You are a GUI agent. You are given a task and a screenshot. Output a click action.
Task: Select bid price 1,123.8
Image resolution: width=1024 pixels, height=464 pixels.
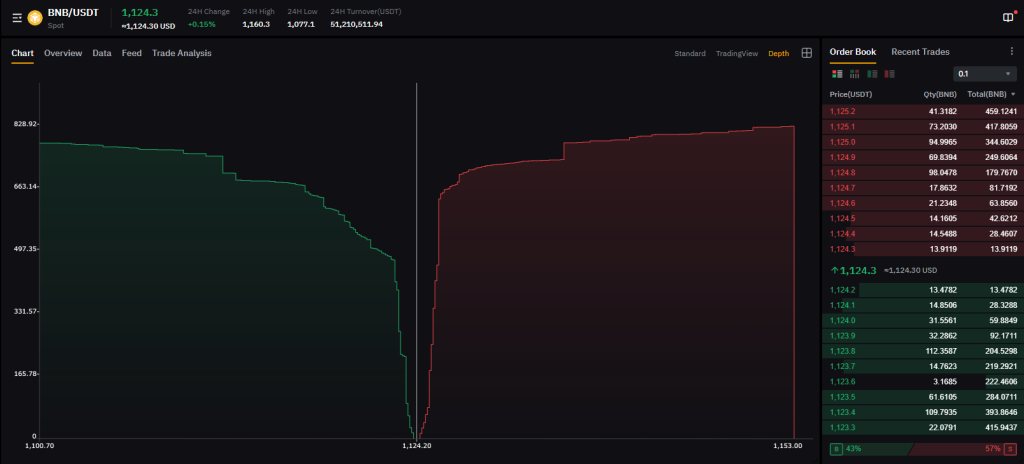pos(842,352)
